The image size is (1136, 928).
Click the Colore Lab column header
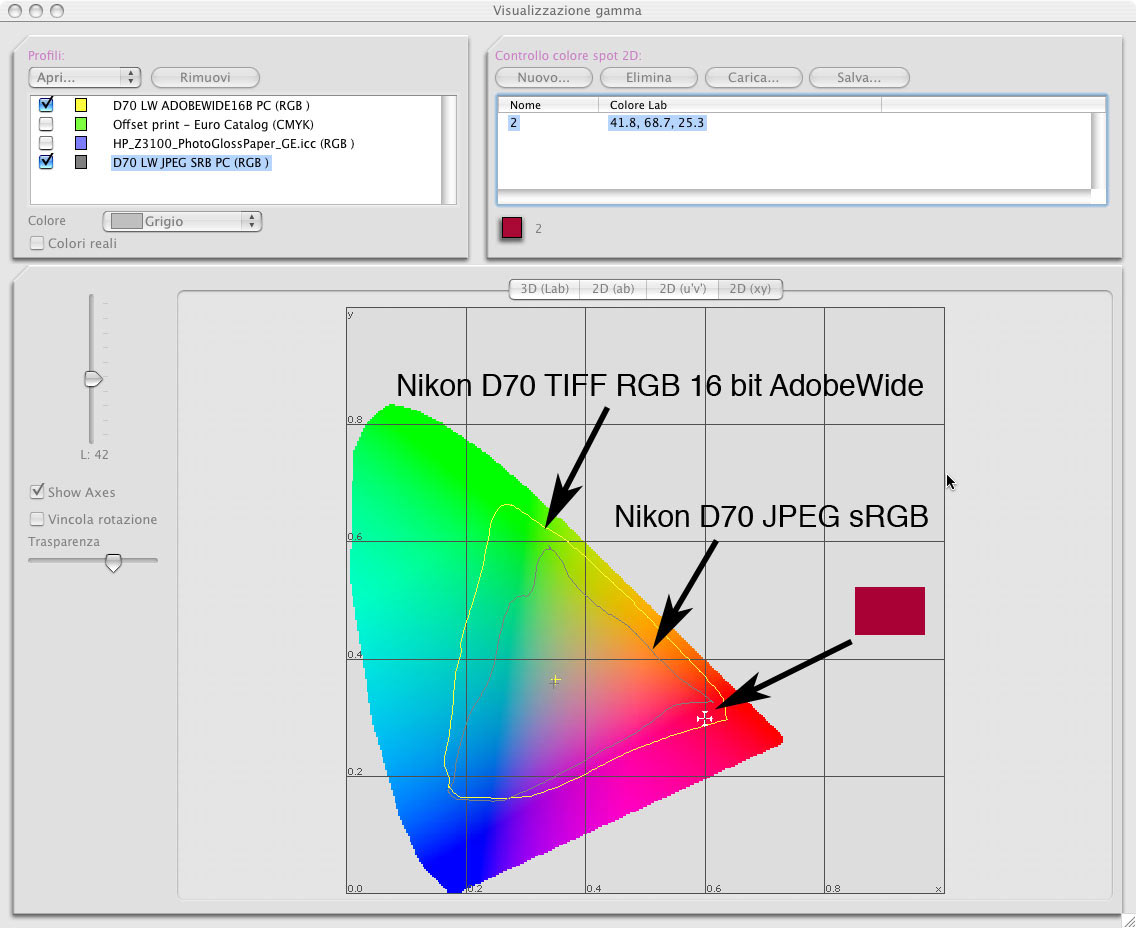click(740, 105)
